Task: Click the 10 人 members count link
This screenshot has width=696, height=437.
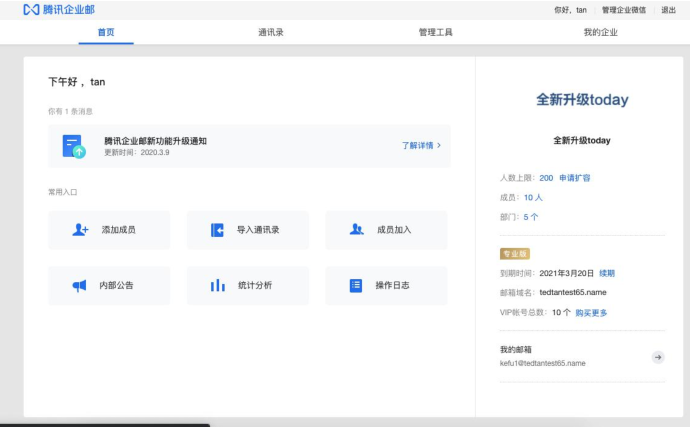Action: 533,198
